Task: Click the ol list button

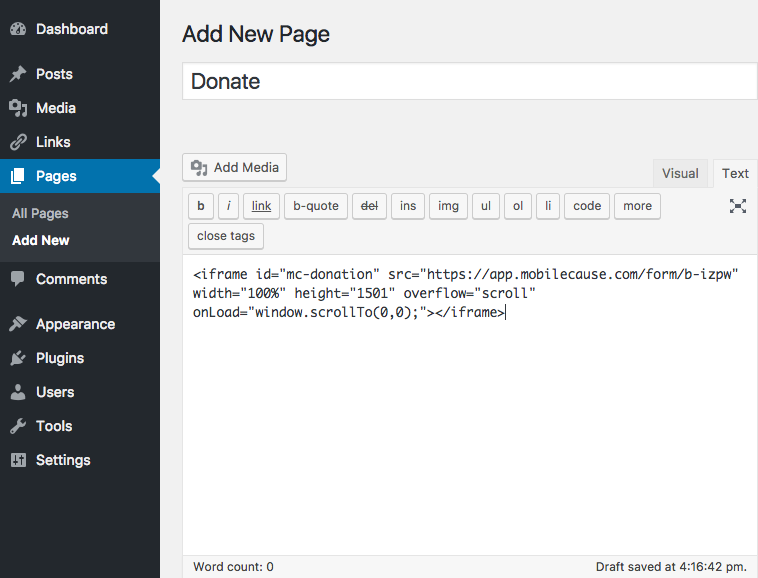Action: click(x=518, y=206)
